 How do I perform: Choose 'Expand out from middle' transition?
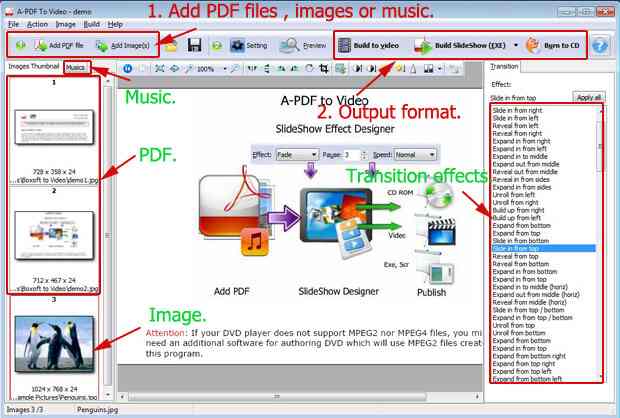tap(526, 164)
